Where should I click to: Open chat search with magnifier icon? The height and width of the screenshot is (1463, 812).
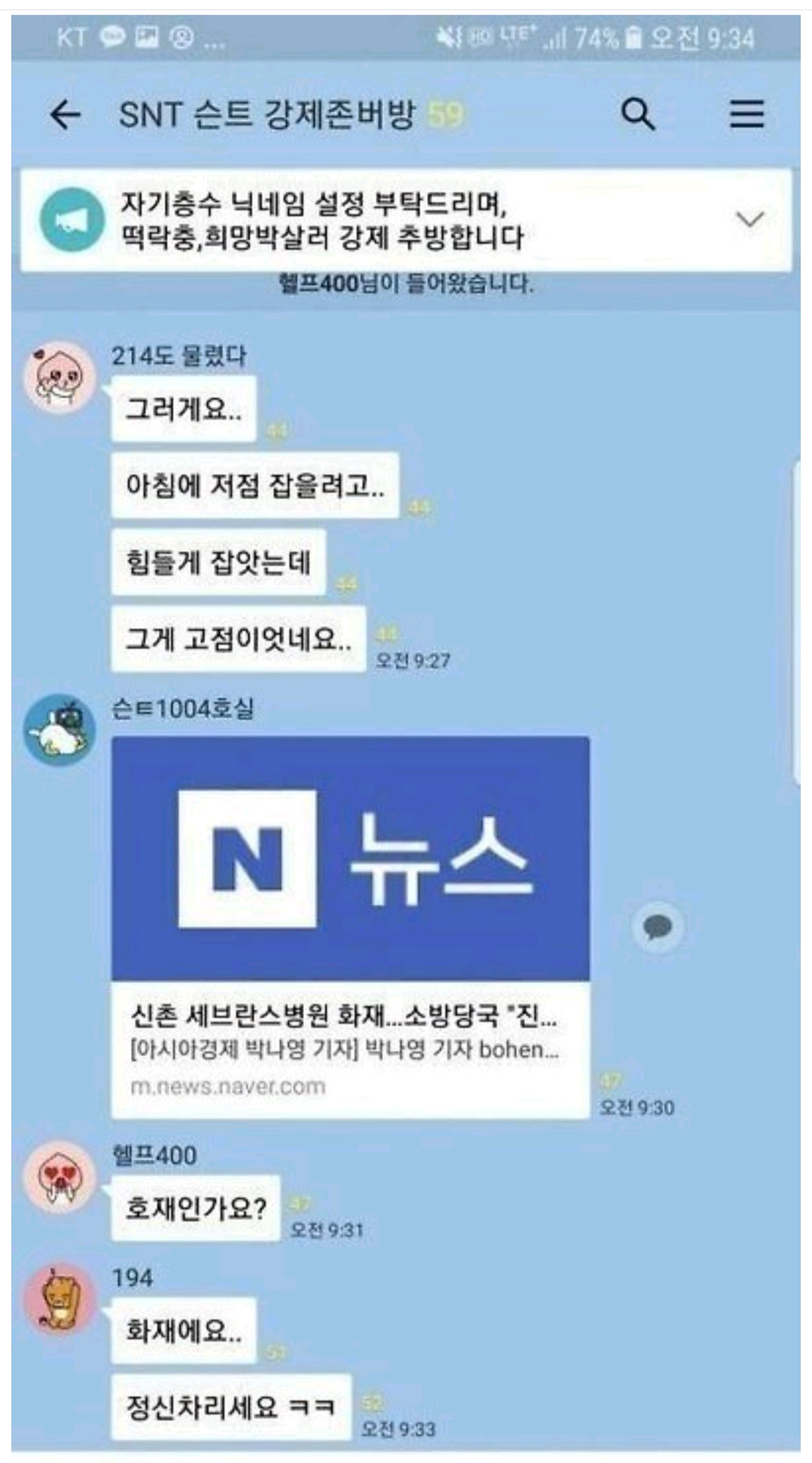point(638,114)
